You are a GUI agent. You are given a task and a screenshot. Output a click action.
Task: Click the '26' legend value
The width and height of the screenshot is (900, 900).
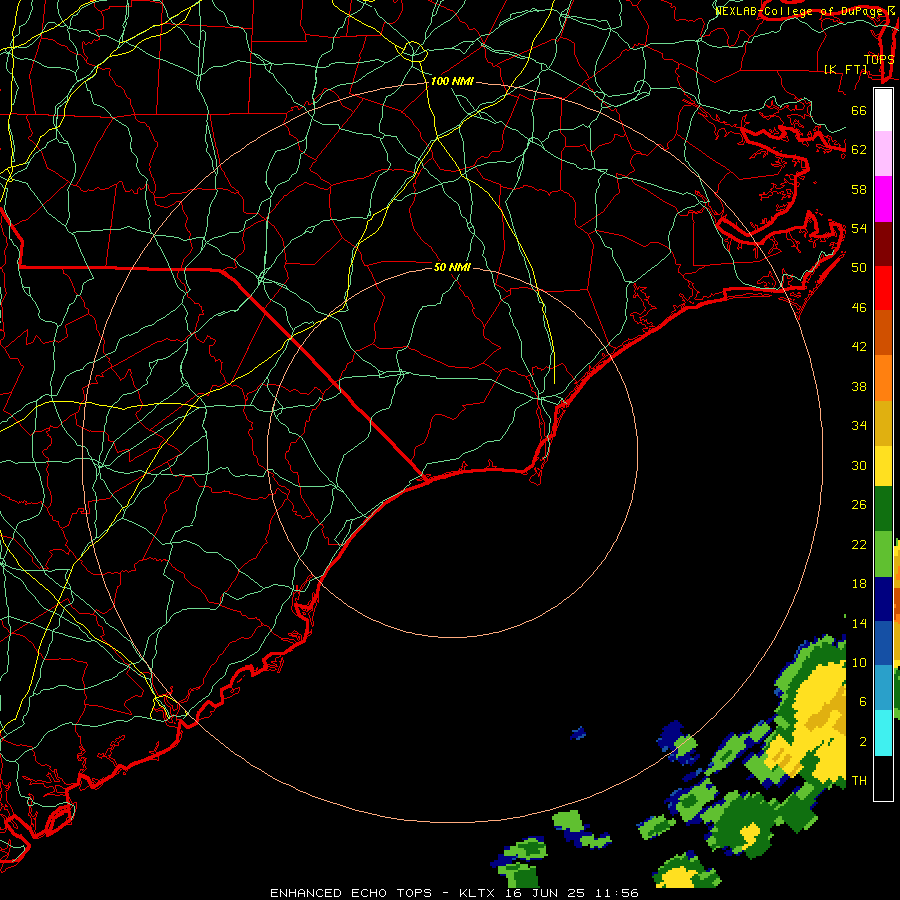(x=859, y=505)
